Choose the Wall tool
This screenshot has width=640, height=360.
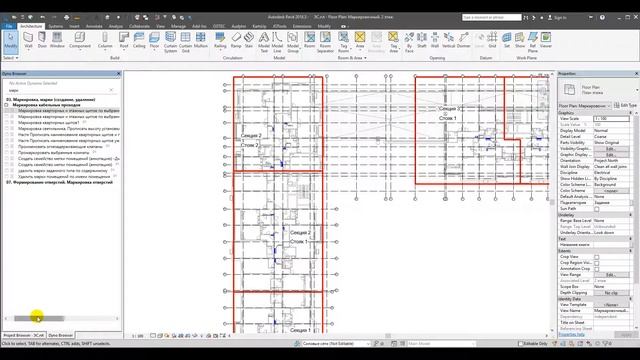coord(28,41)
